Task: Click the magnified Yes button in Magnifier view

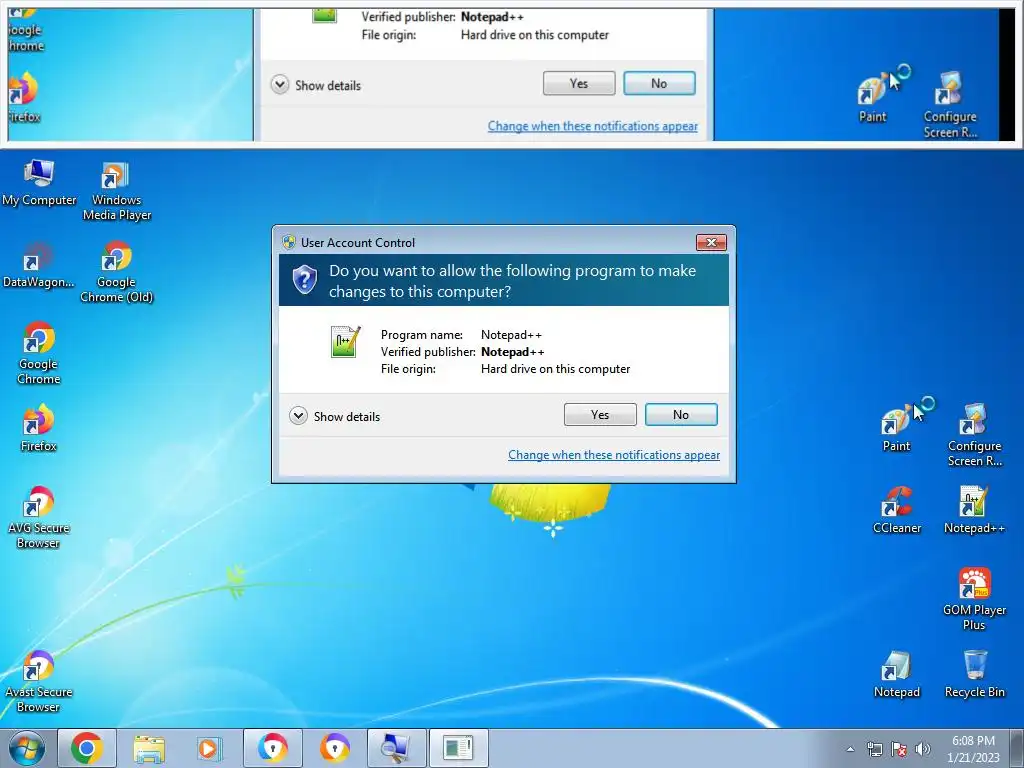Action: pyautogui.click(x=579, y=84)
